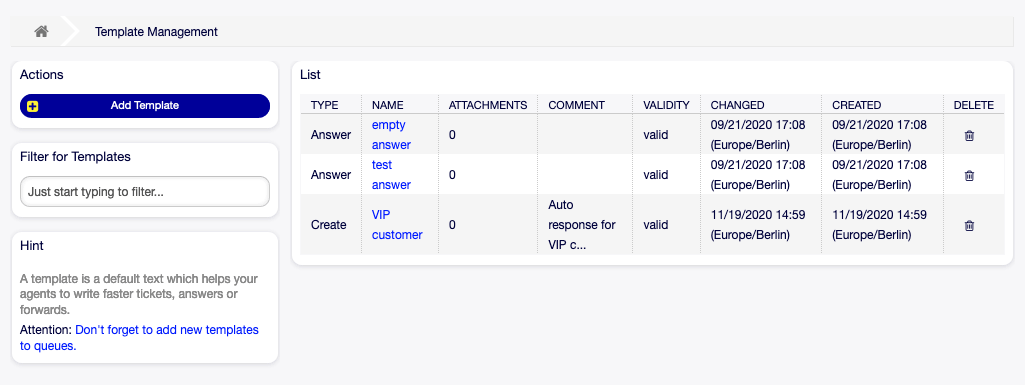
Task: Focus the Filter for Templates input
Action: point(145,192)
